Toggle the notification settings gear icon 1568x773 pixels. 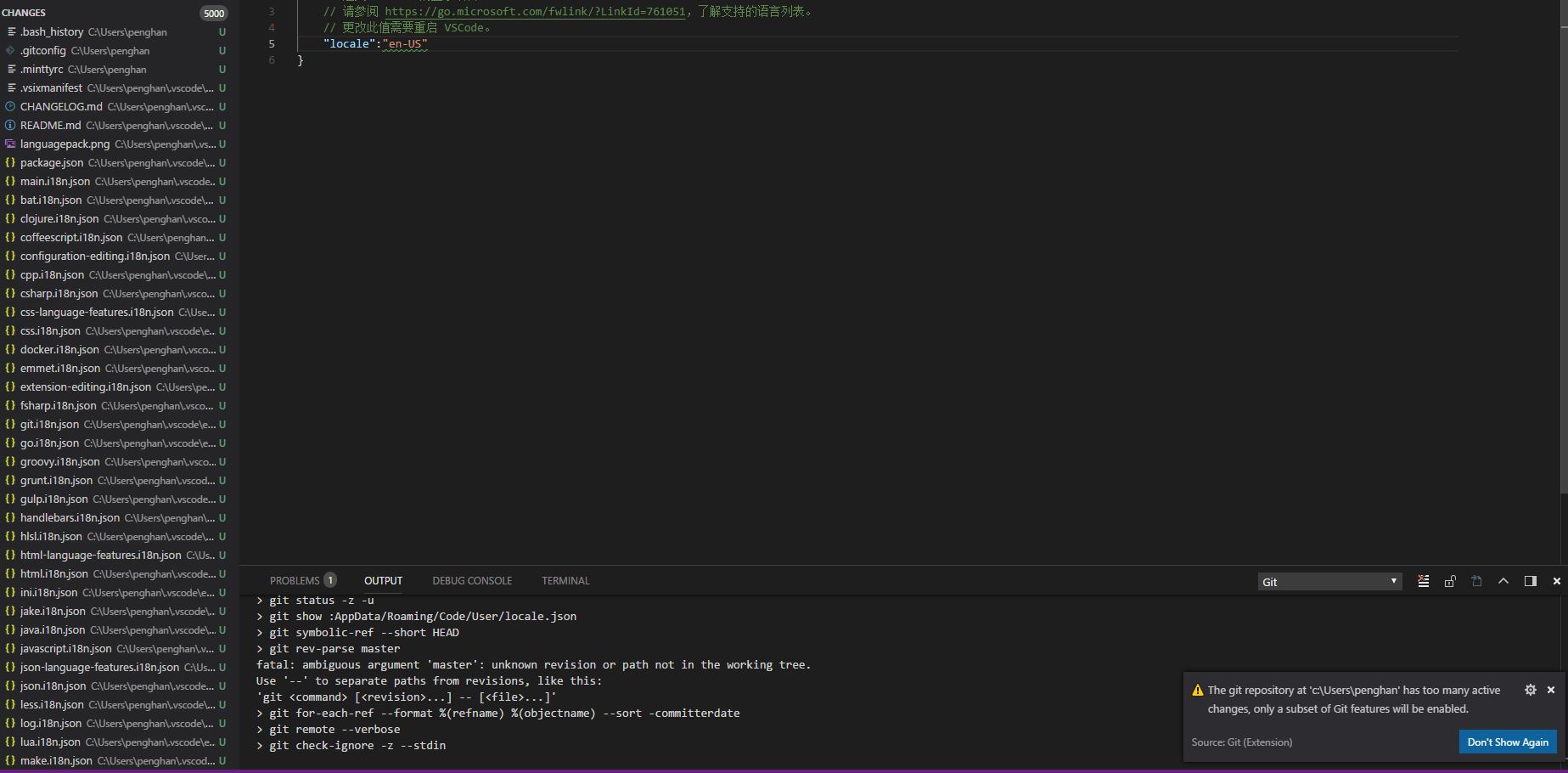(1531, 690)
